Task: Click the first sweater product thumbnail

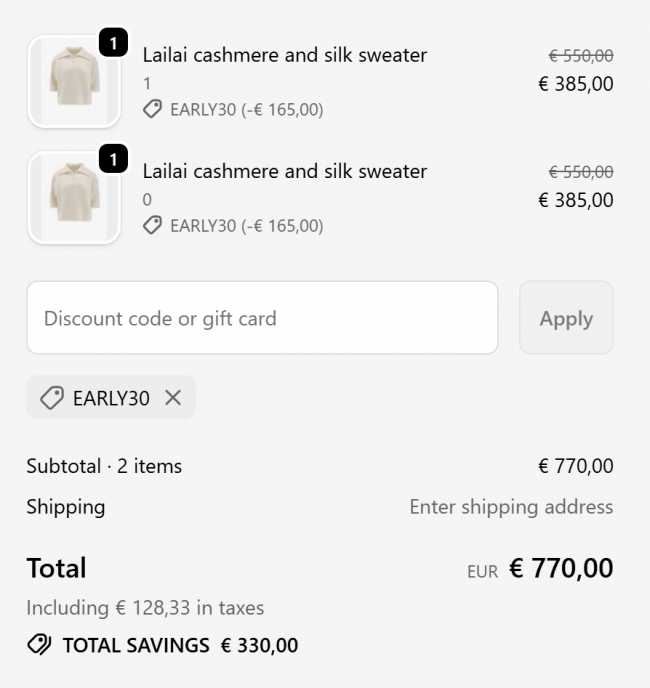Action: [74, 82]
